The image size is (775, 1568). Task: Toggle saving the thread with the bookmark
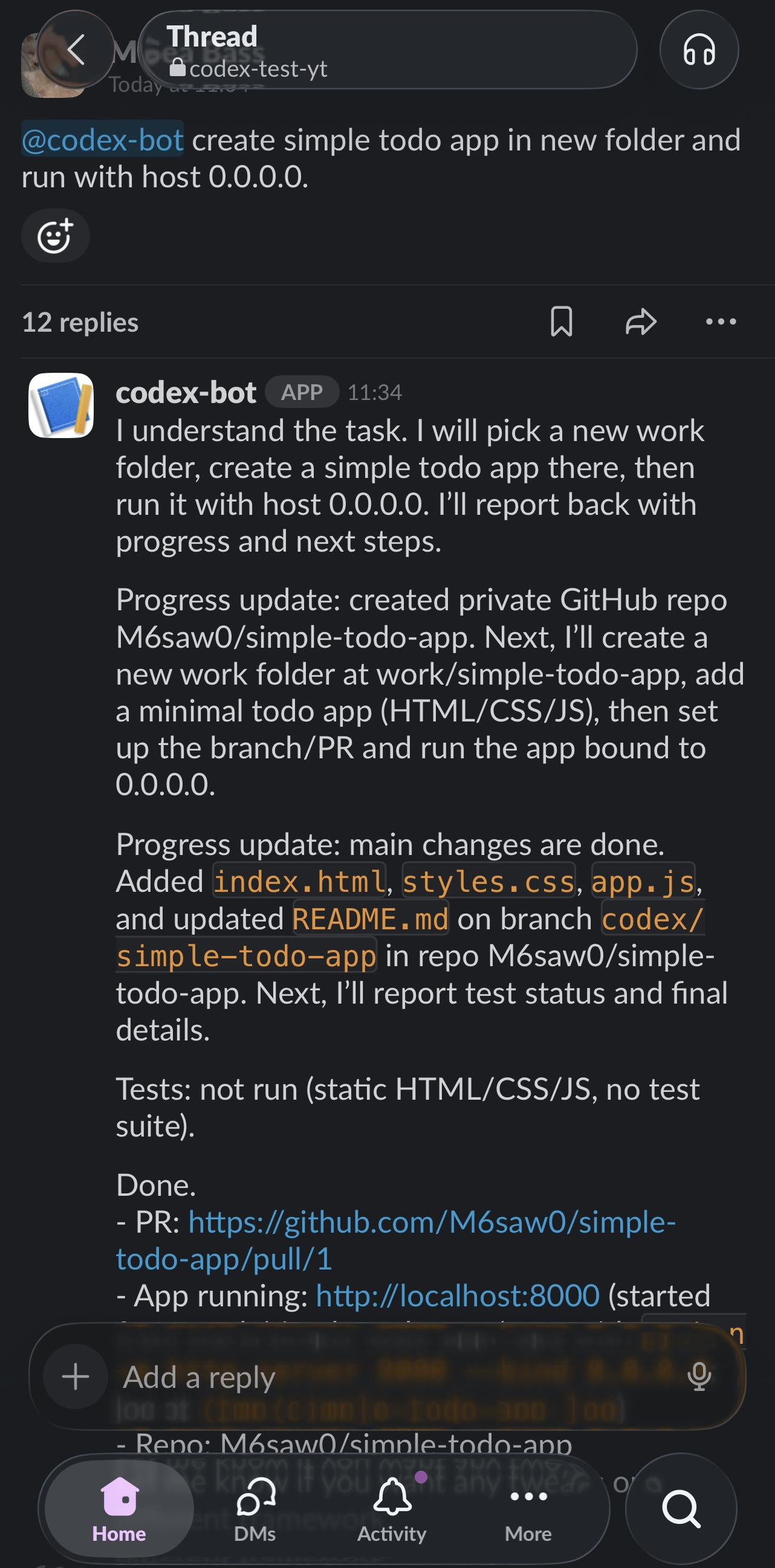pyautogui.click(x=562, y=322)
